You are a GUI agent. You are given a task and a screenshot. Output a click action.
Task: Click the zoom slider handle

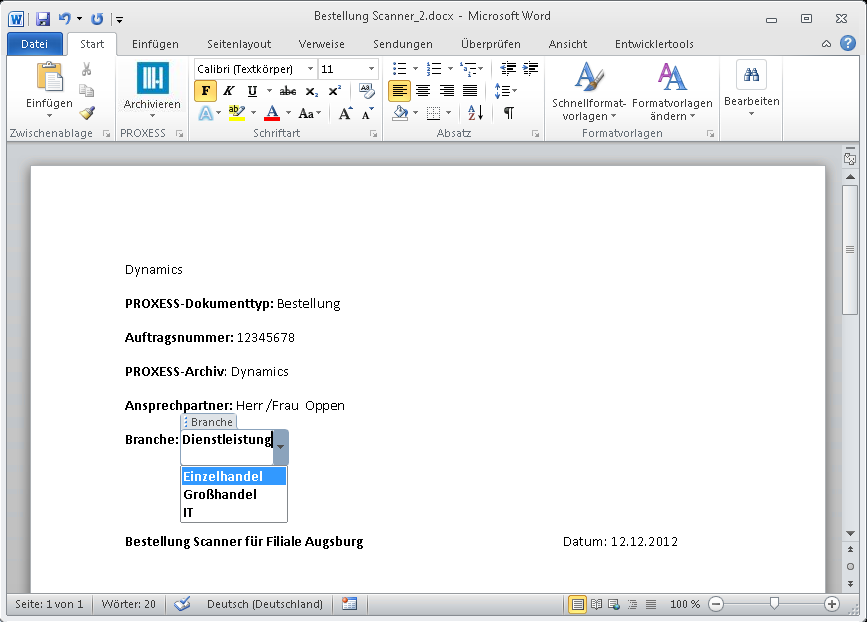pyautogui.click(x=774, y=604)
